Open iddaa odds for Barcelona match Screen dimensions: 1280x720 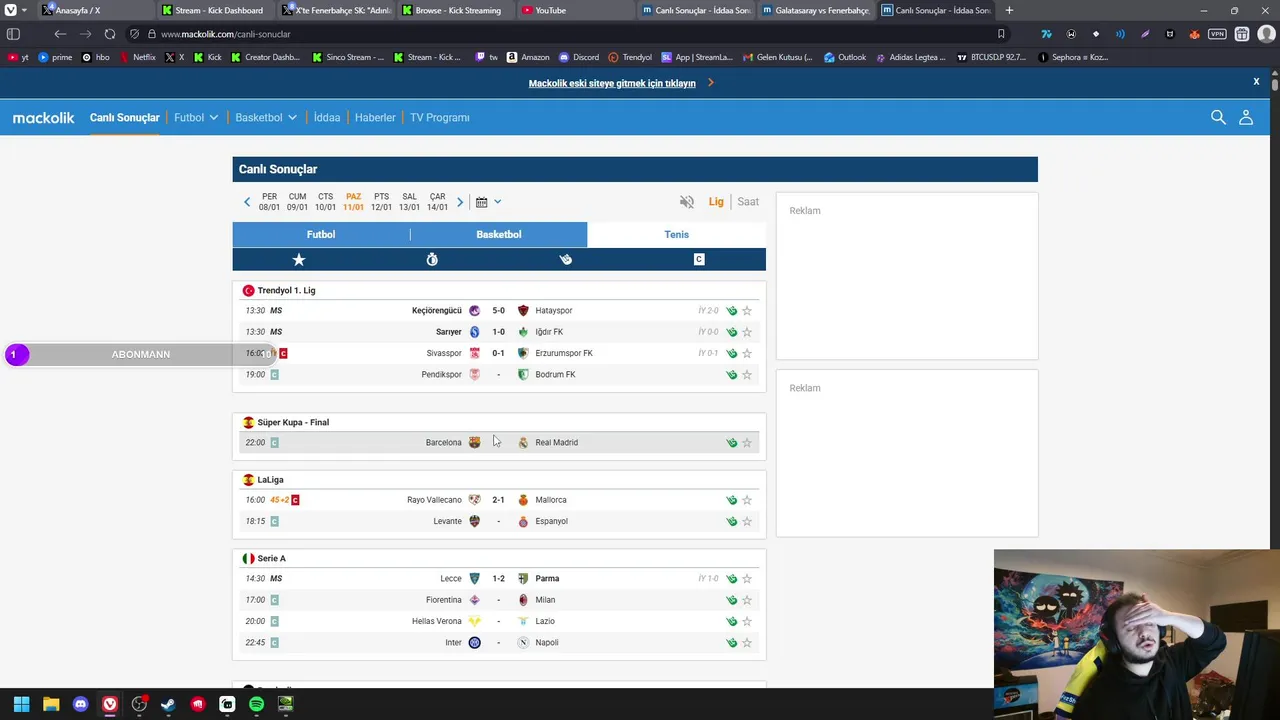point(732,443)
